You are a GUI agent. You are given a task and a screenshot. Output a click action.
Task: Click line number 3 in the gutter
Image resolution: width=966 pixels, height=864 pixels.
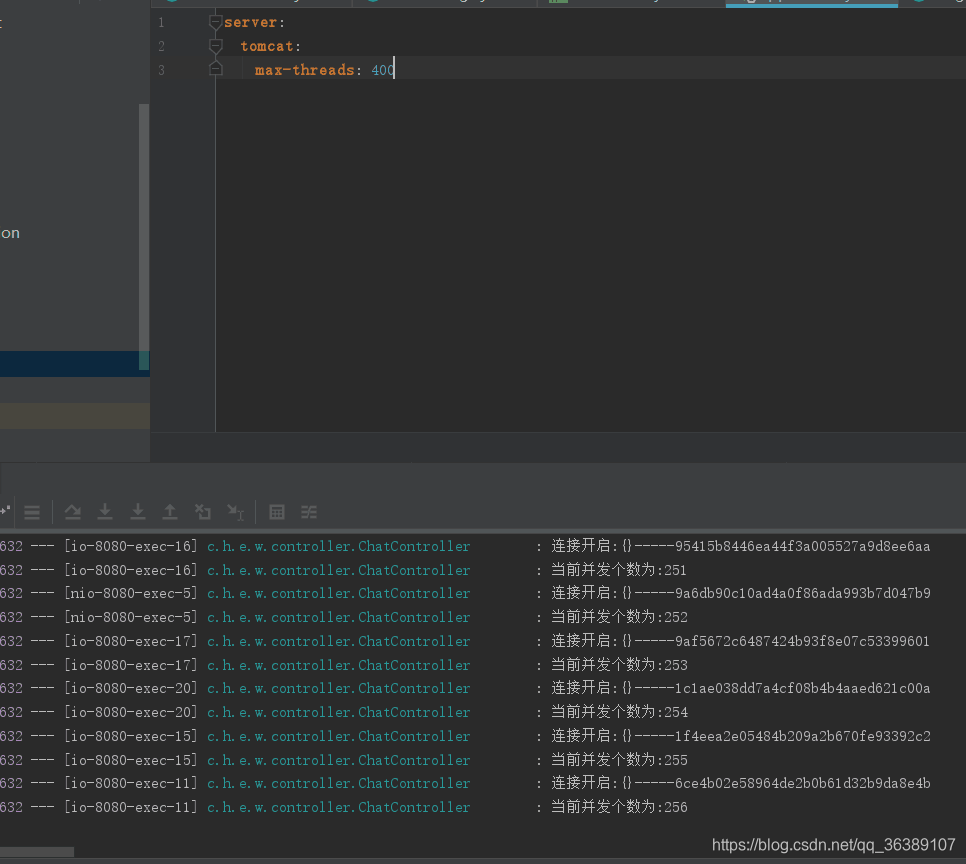pos(161,70)
